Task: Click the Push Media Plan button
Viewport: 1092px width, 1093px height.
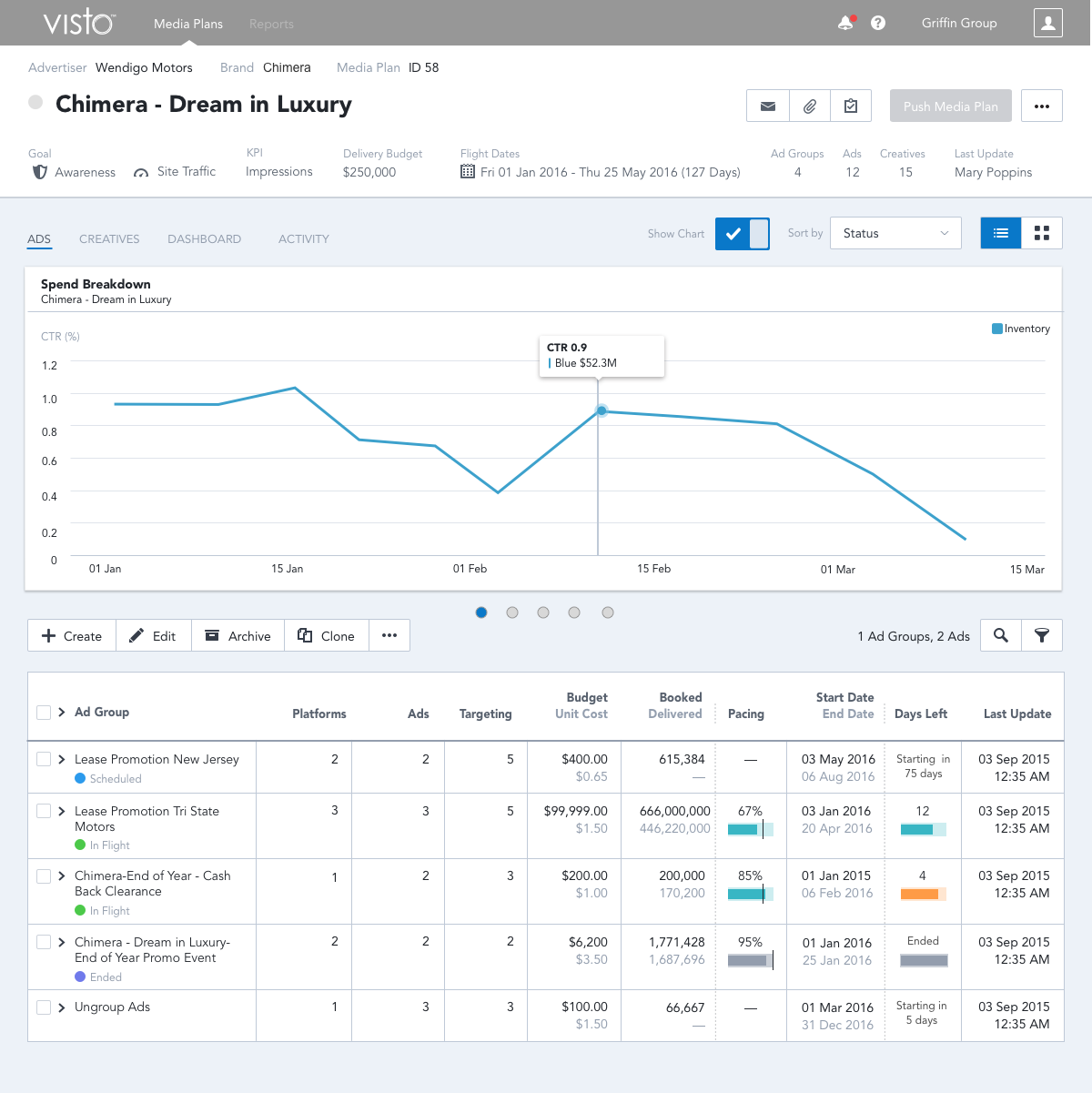Action: pyautogui.click(x=950, y=106)
